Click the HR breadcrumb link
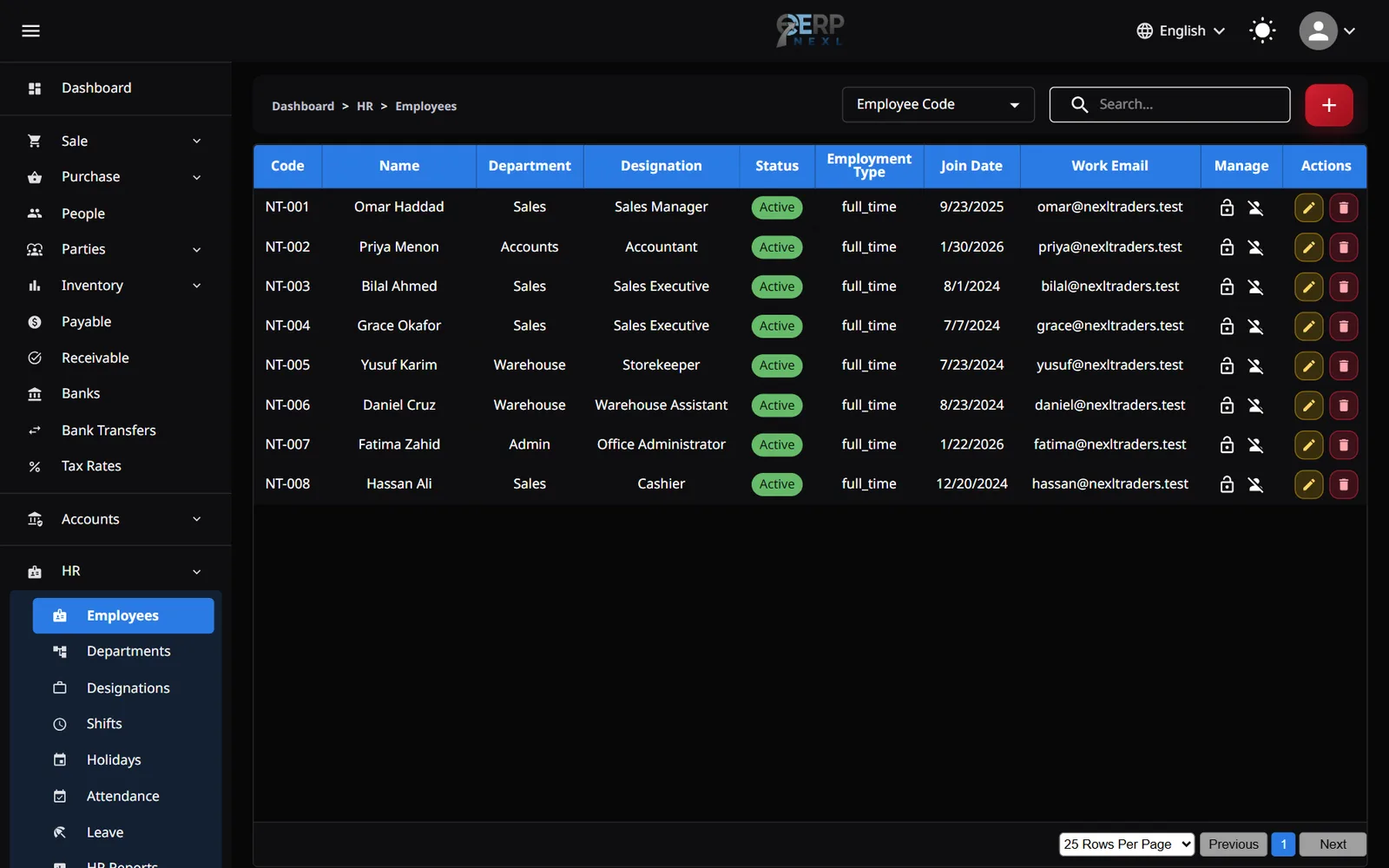The width and height of the screenshot is (1389, 868). (365, 106)
